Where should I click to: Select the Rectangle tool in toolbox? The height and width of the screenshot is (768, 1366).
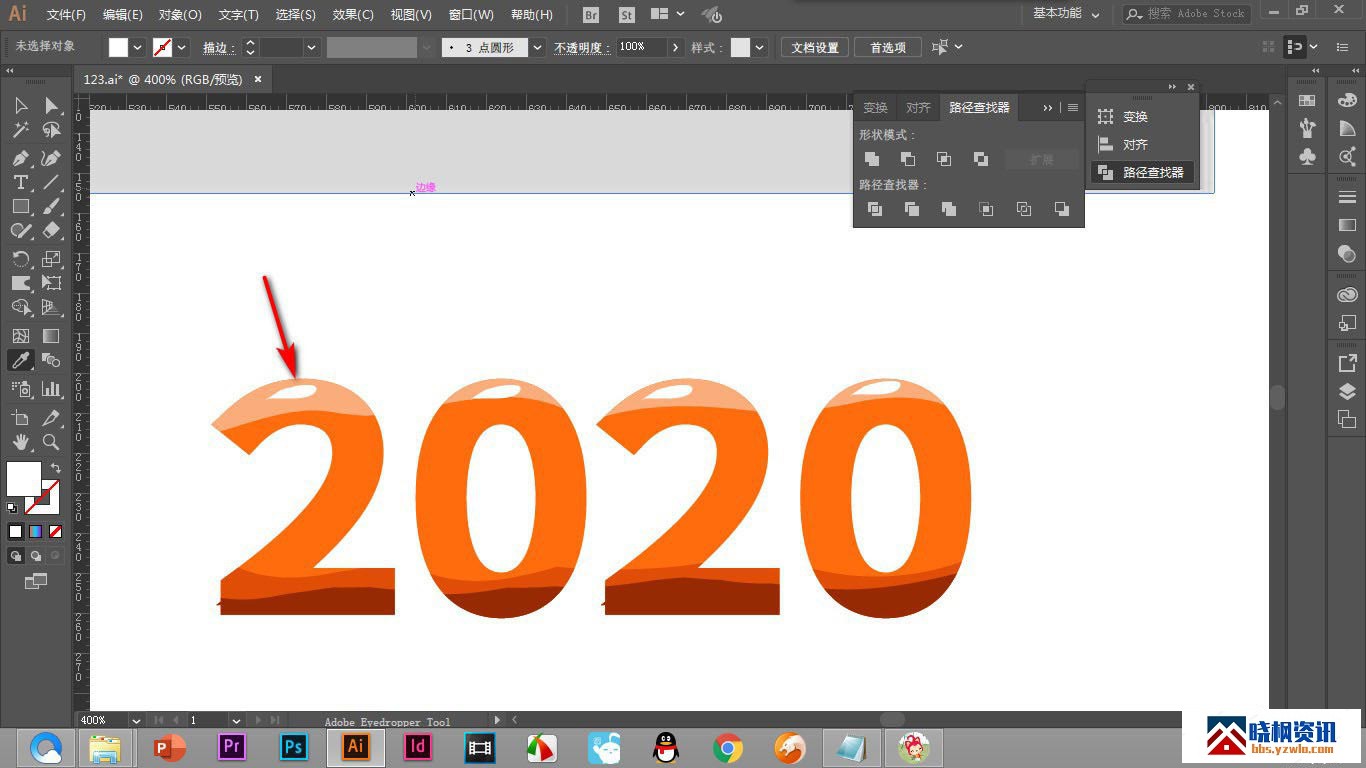pos(20,207)
